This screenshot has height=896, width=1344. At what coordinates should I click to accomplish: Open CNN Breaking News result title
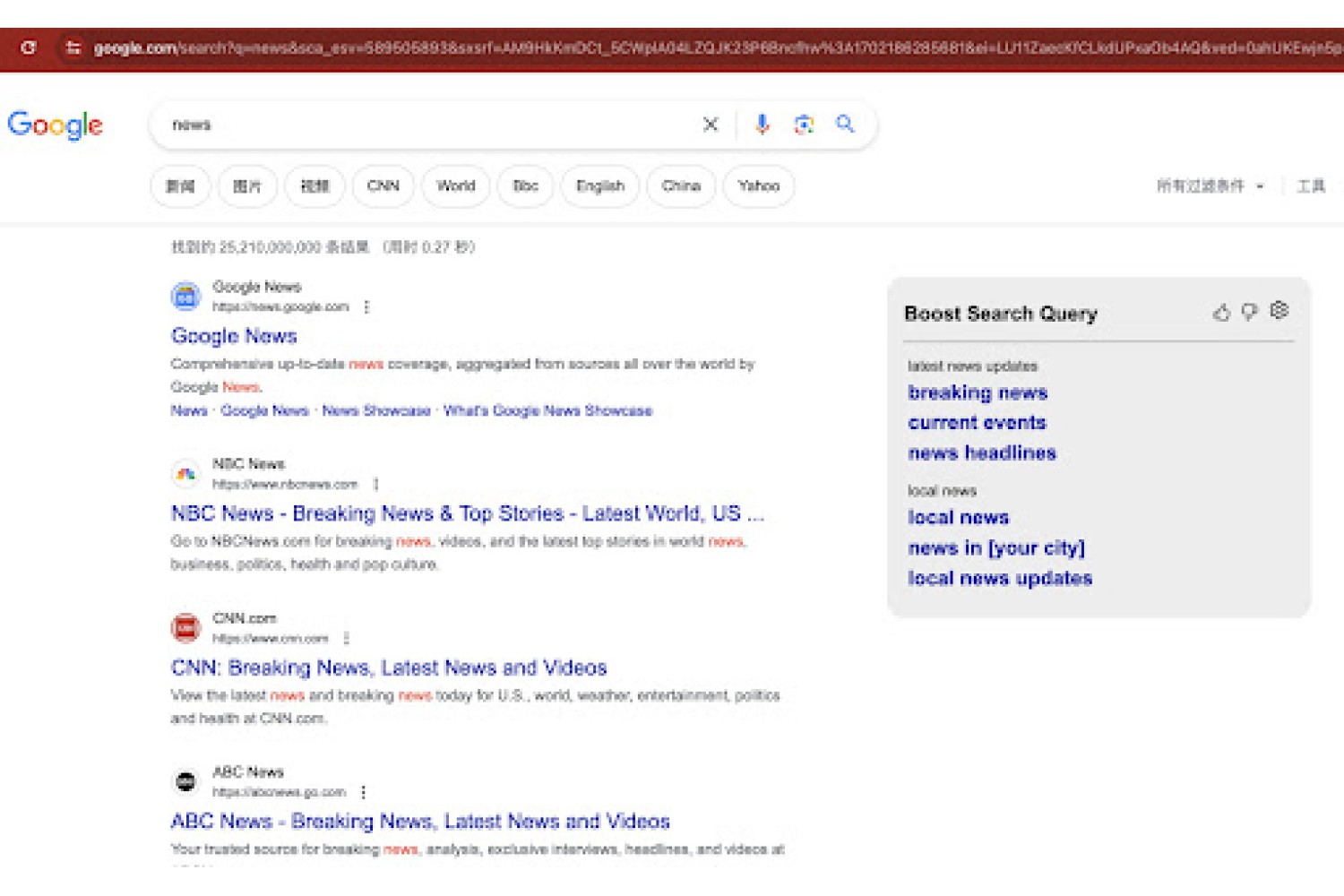click(389, 668)
